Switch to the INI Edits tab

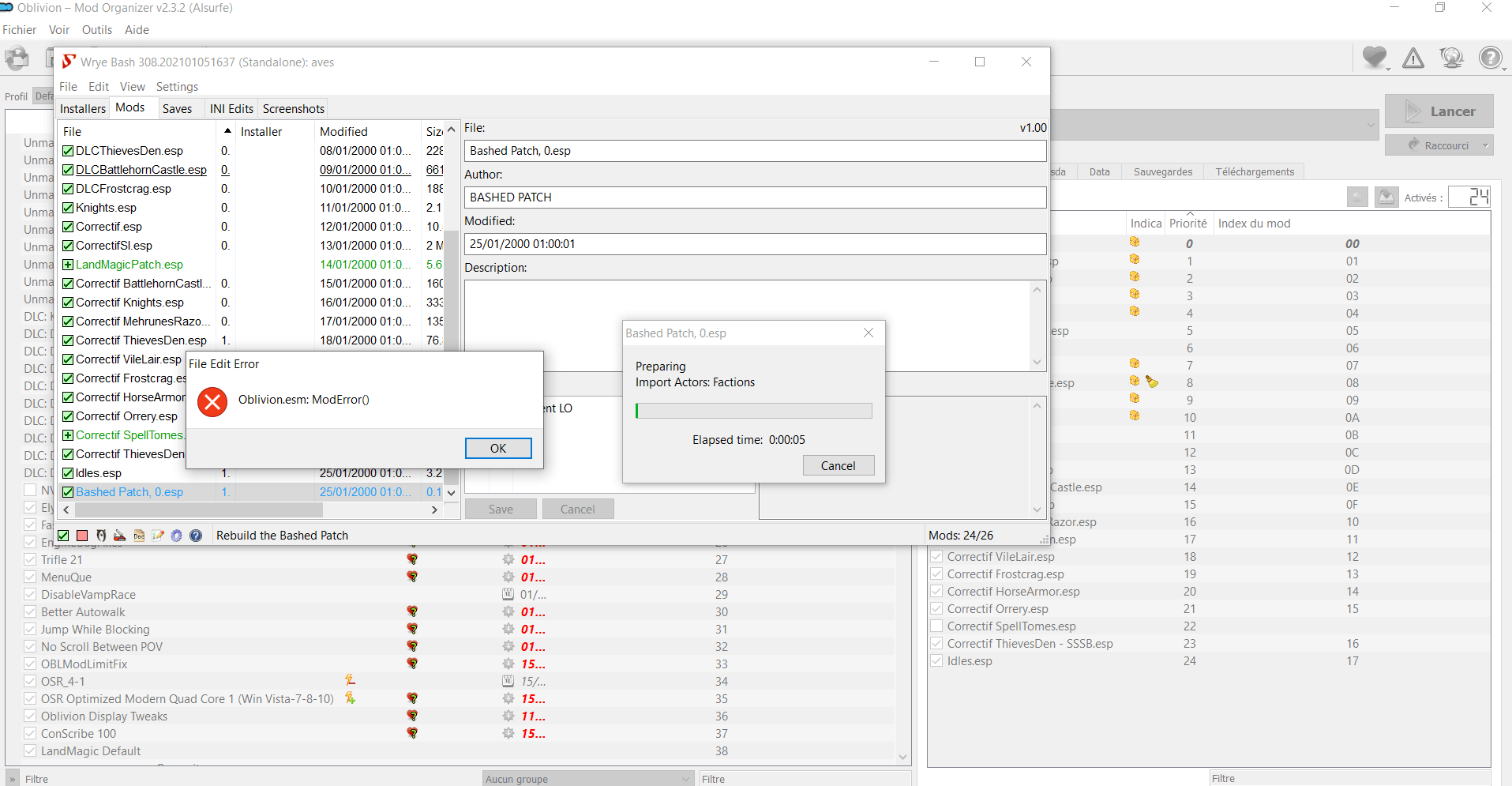tap(231, 108)
